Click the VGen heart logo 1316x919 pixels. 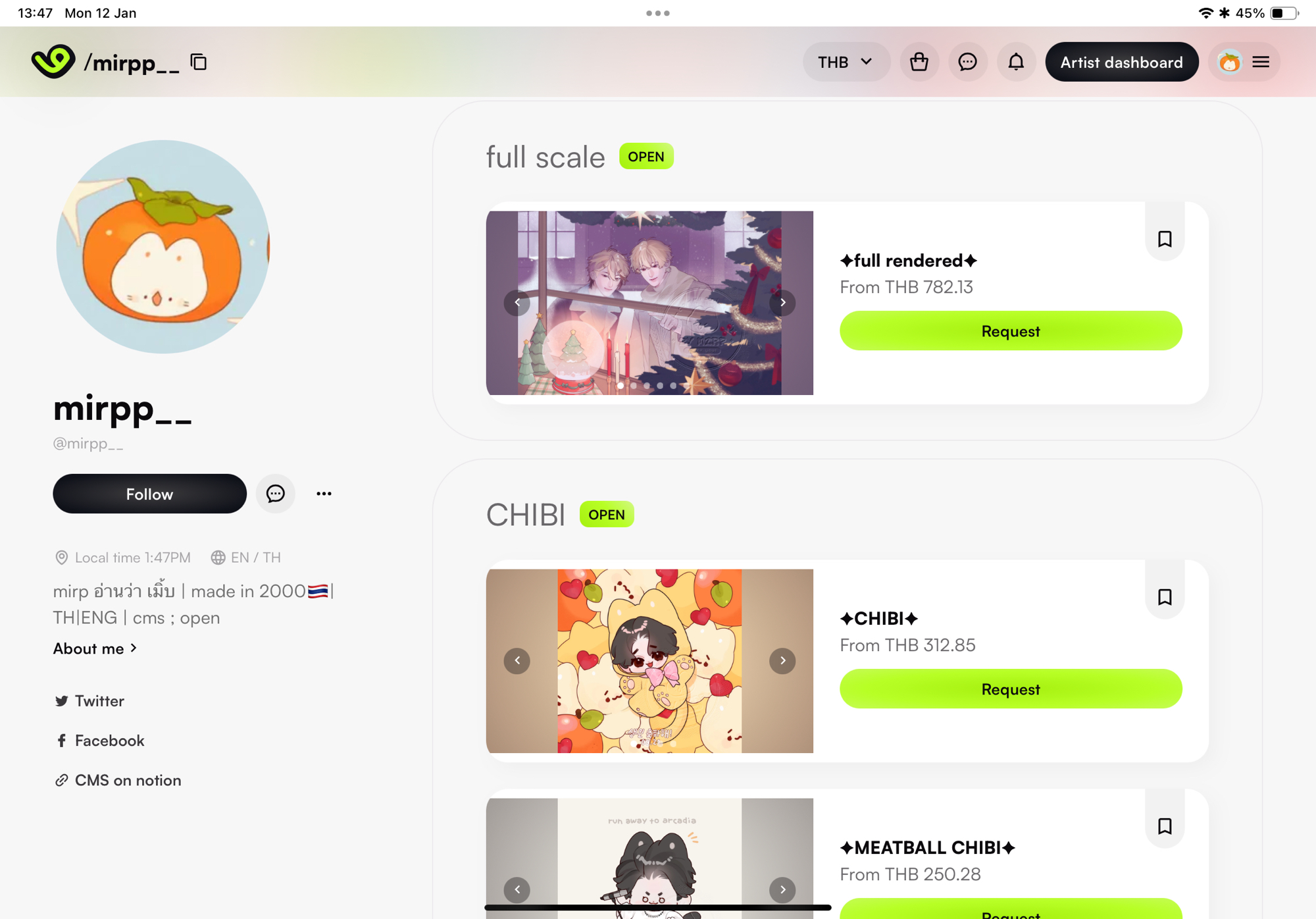(x=53, y=62)
